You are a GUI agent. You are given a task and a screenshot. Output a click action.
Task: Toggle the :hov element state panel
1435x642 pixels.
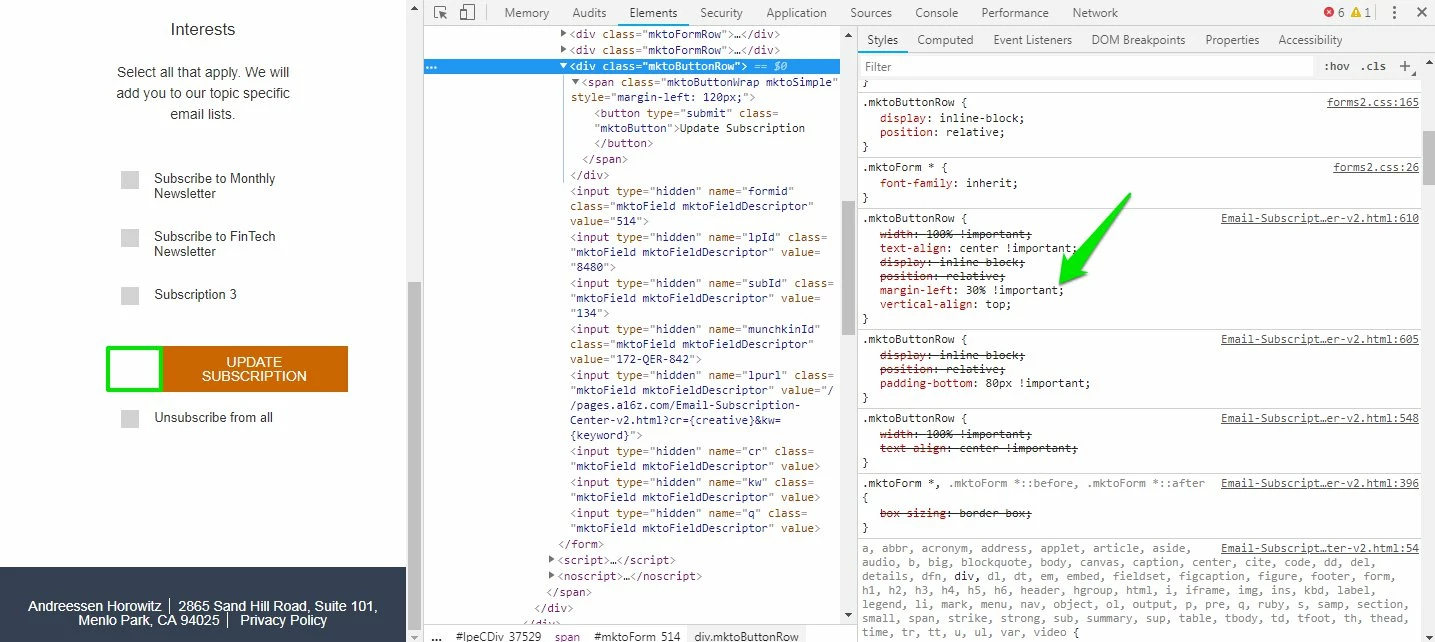click(x=1336, y=66)
